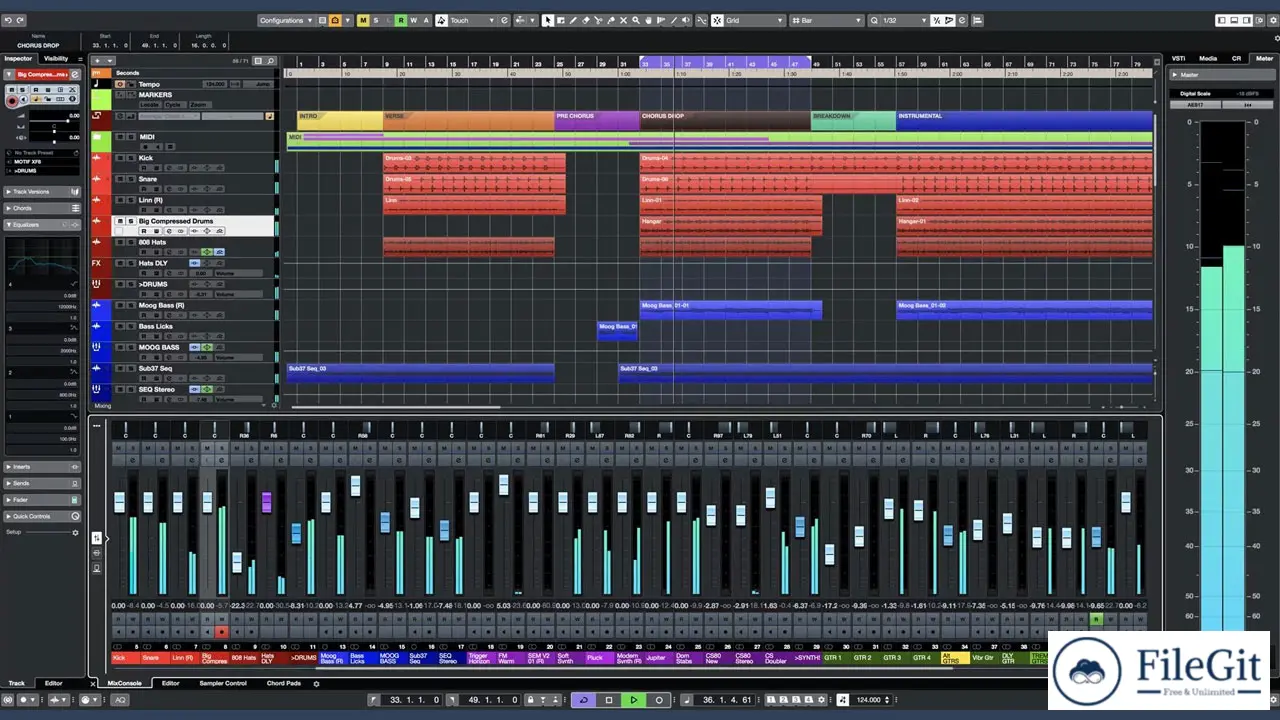Open the Media right zone tab
This screenshot has width=1280, height=720.
pos(1208,59)
